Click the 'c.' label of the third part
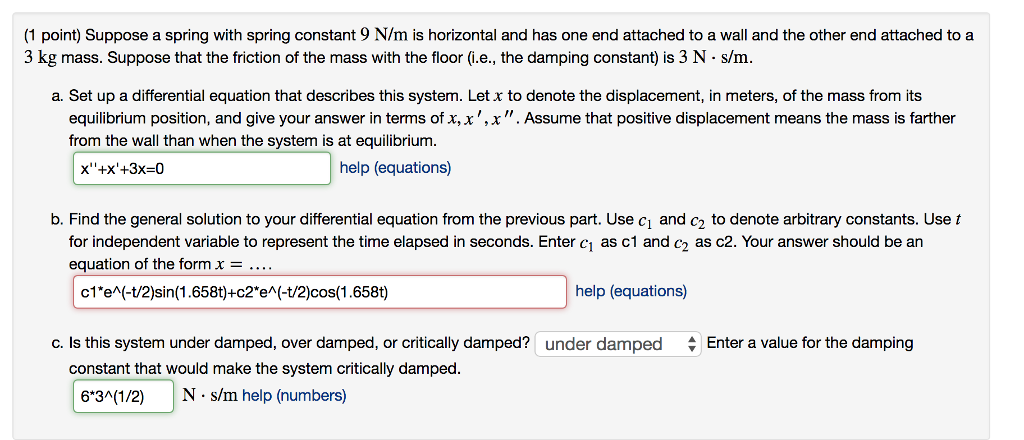 click(58, 343)
